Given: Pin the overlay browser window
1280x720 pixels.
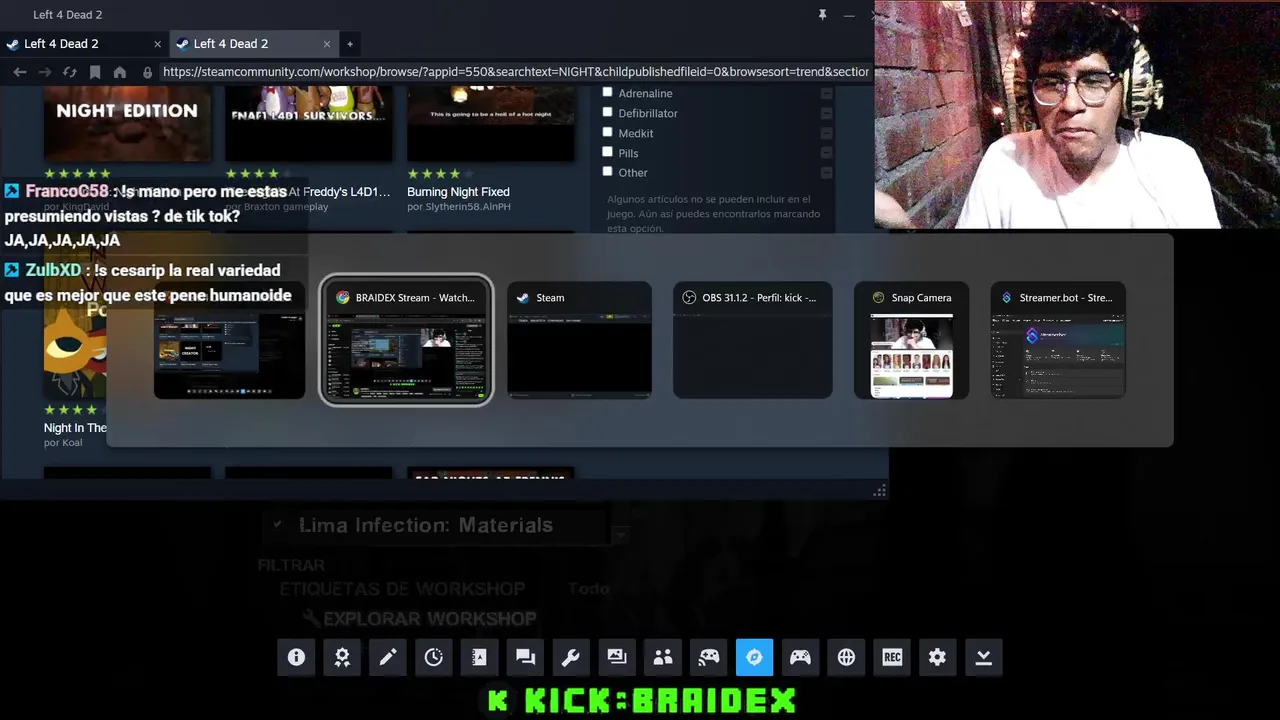Looking at the screenshot, I should (822, 15).
